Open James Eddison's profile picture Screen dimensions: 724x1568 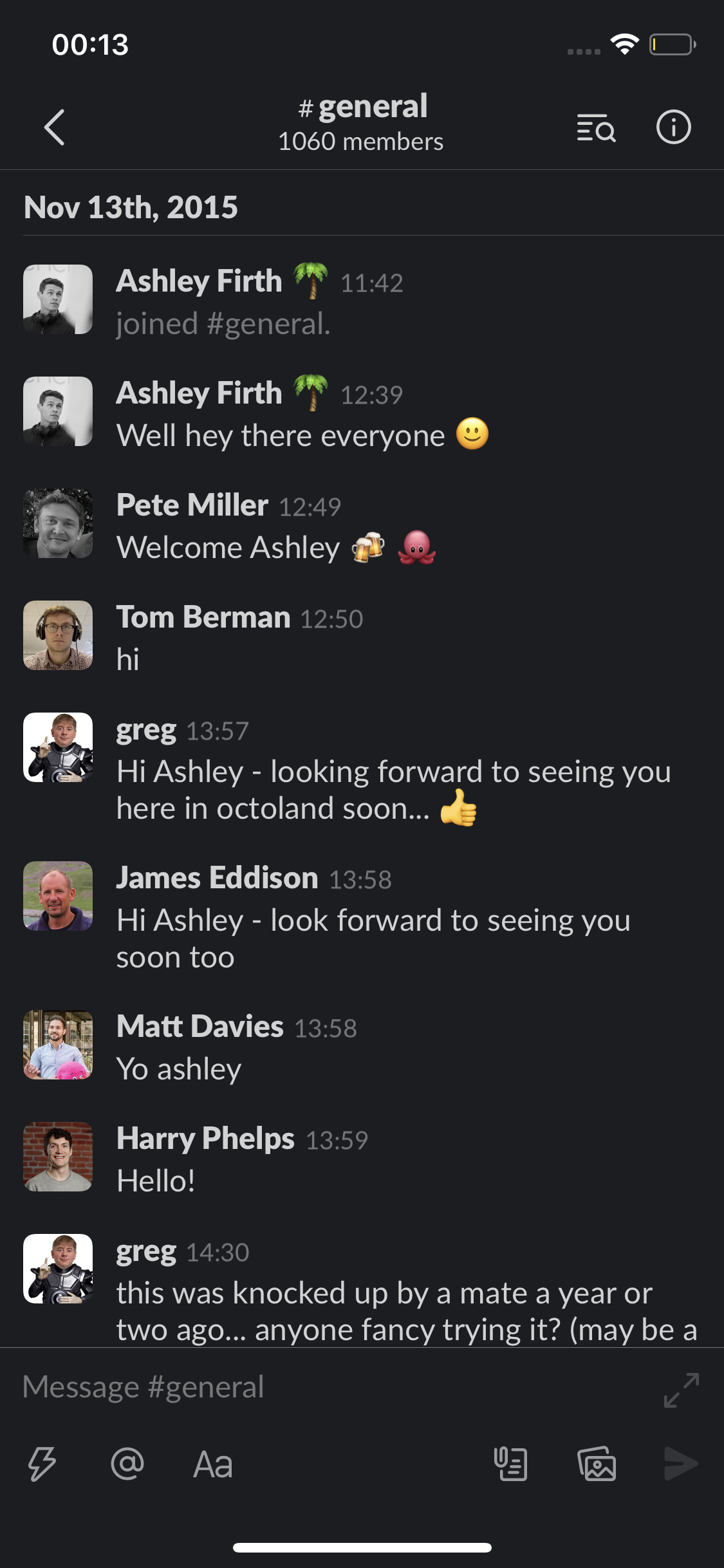[x=58, y=896]
